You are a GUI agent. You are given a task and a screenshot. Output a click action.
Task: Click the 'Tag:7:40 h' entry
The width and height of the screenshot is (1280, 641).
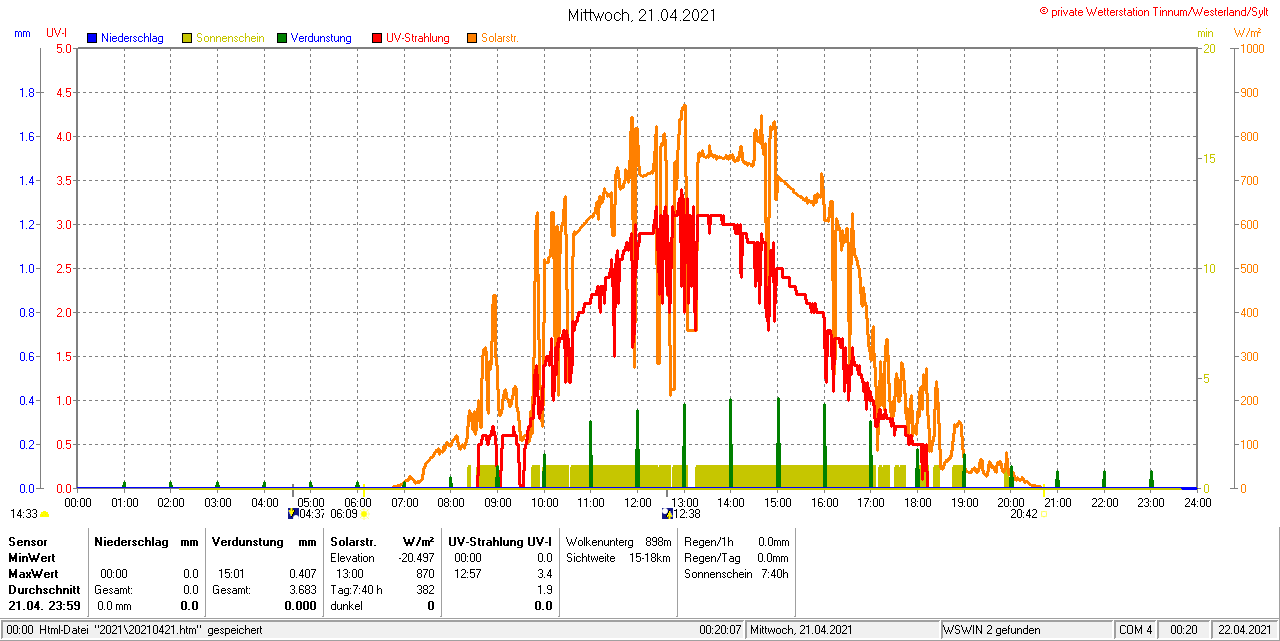(356, 589)
